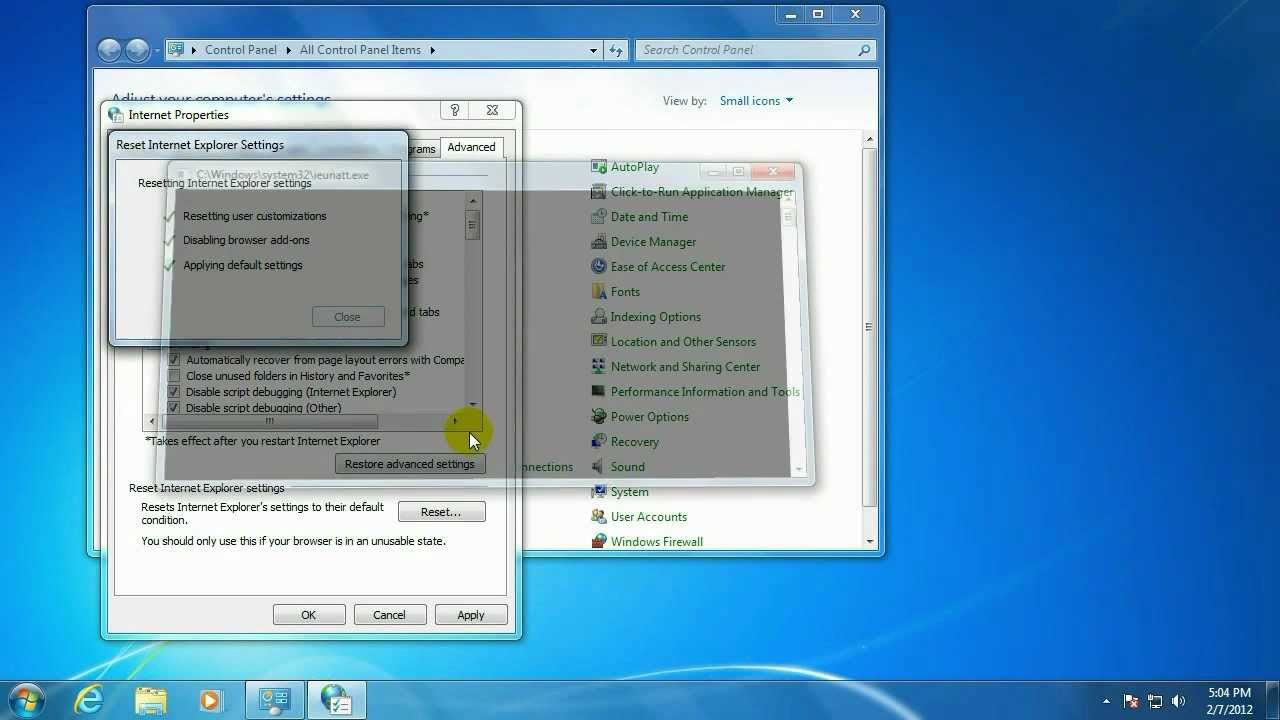
Task: Click the Control Panel breadcrumb segment
Action: tap(240, 50)
